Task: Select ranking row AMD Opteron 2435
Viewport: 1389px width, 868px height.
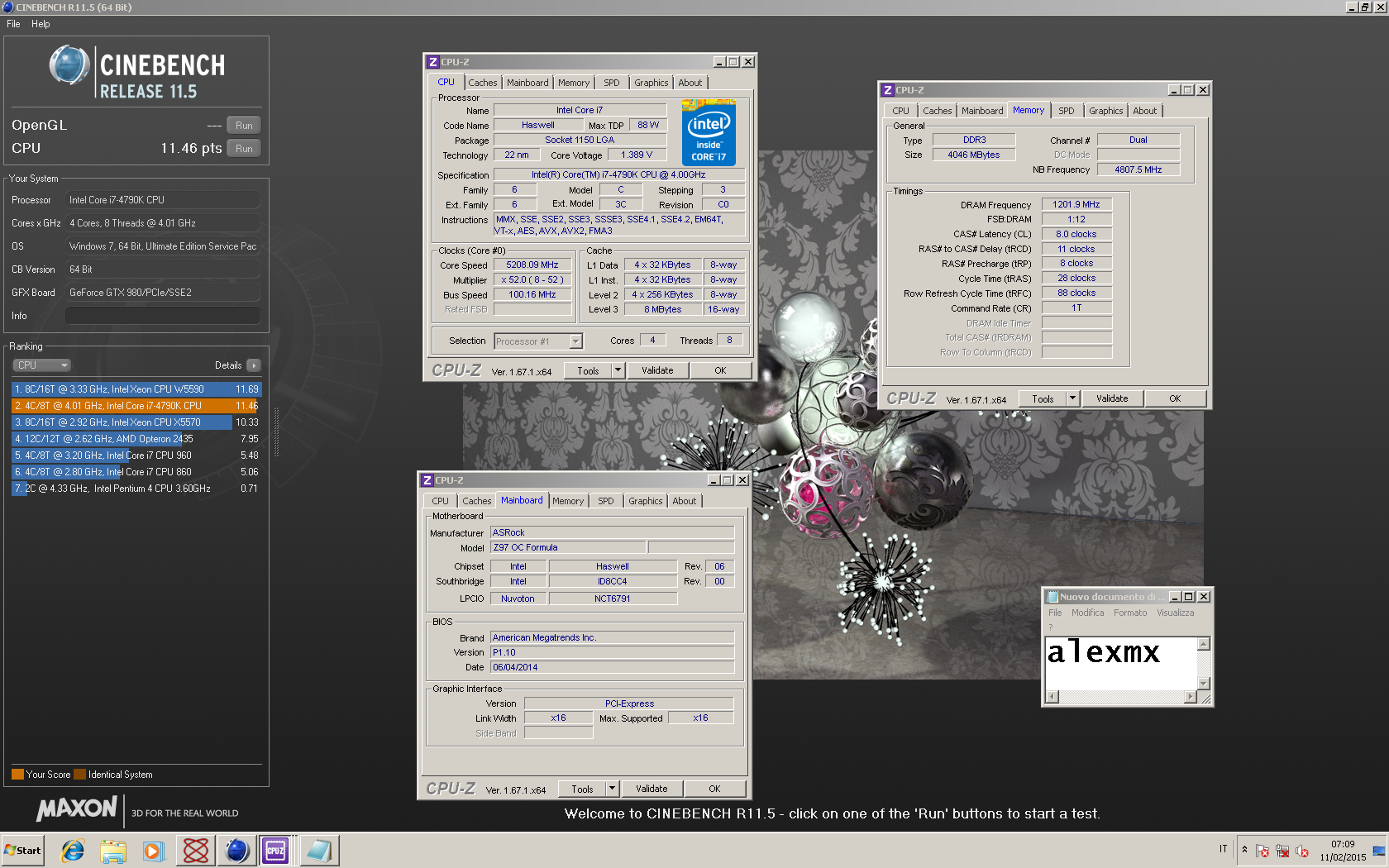Action: (x=136, y=439)
